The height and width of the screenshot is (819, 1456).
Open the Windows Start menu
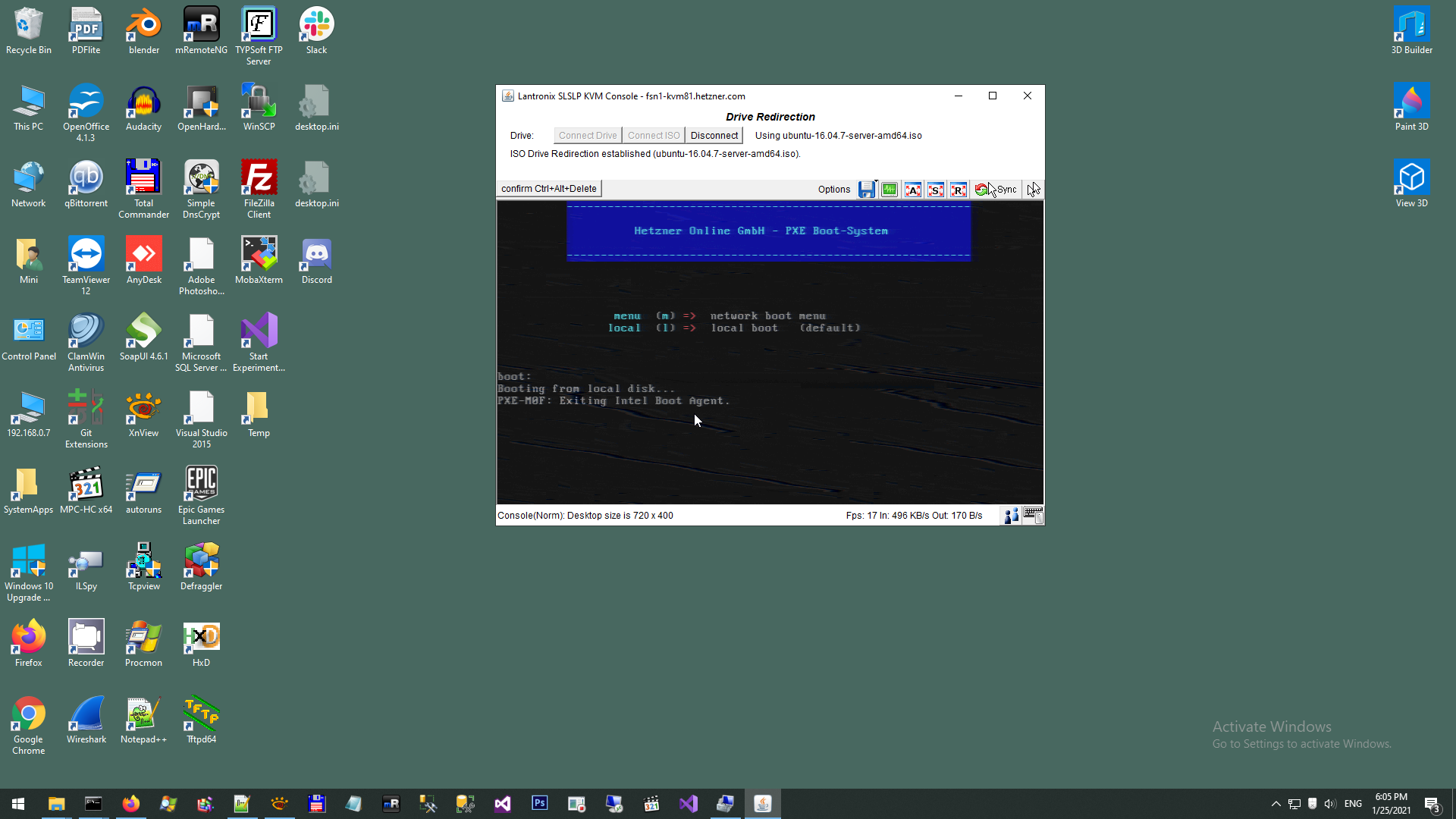18,804
